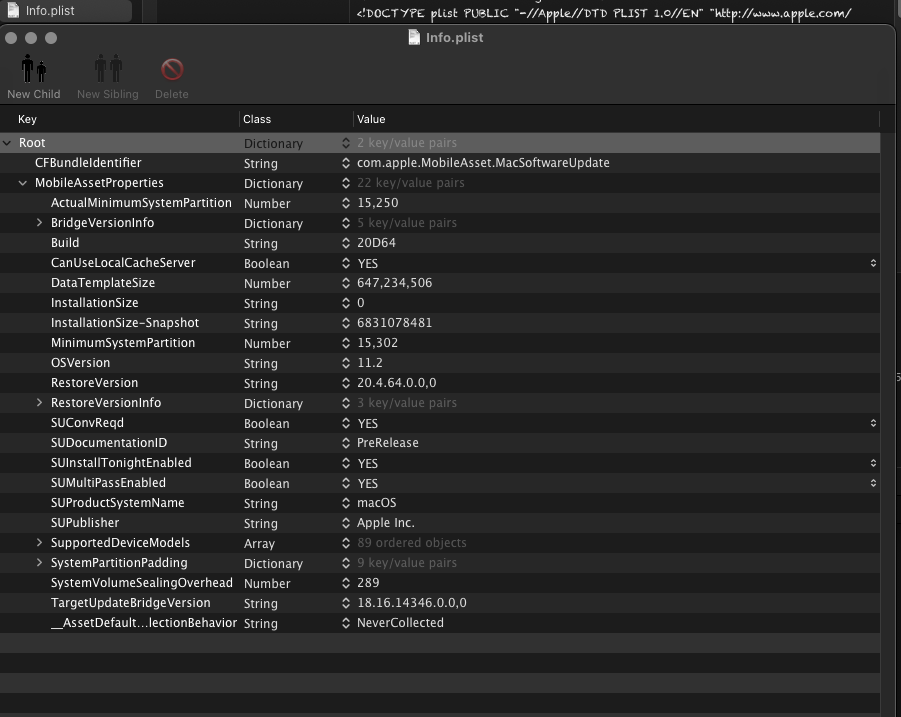Click the value 11.2 for OSVersion
Screen dimensions: 901x717
coord(370,363)
